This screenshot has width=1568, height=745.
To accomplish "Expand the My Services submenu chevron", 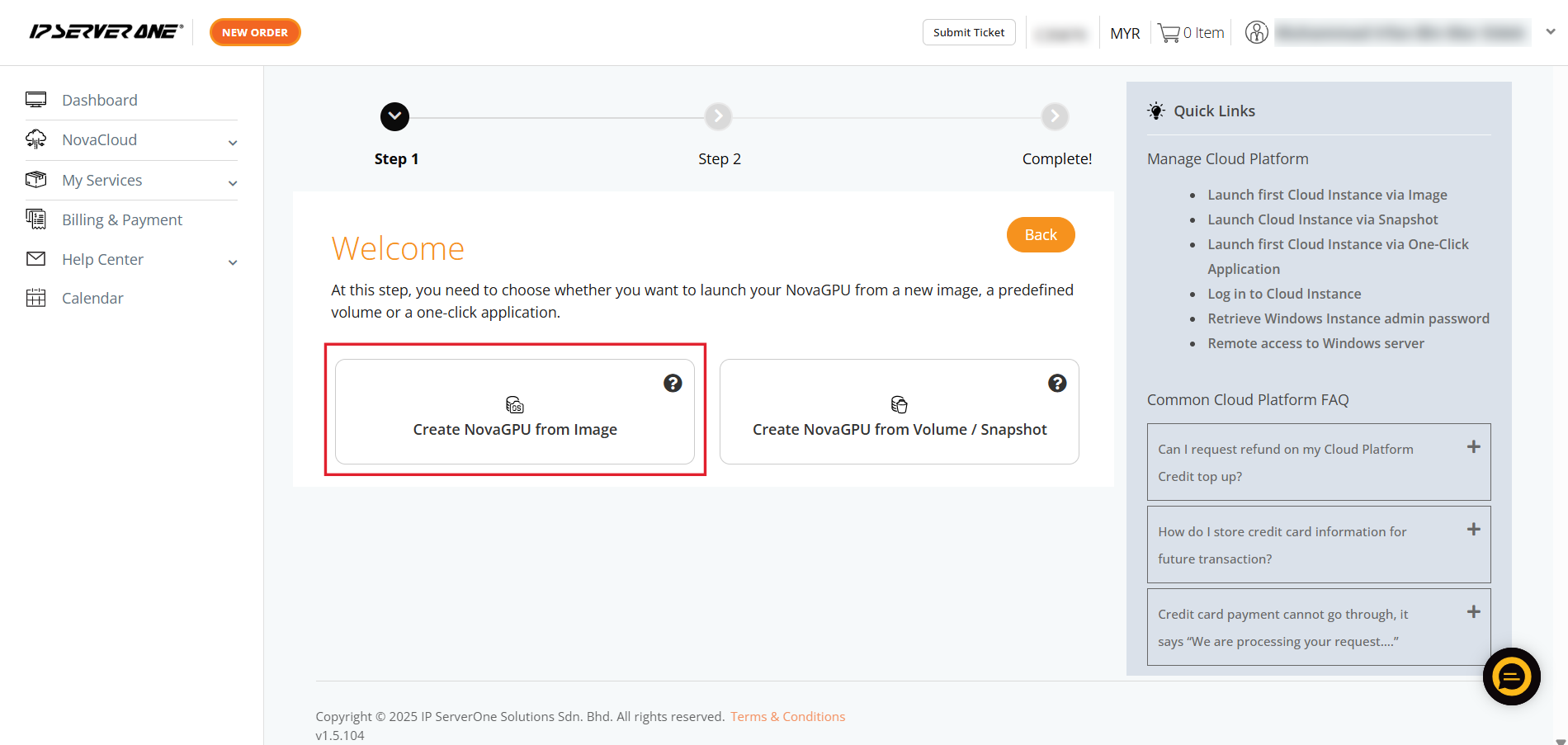I will click(x=233, y=183).
